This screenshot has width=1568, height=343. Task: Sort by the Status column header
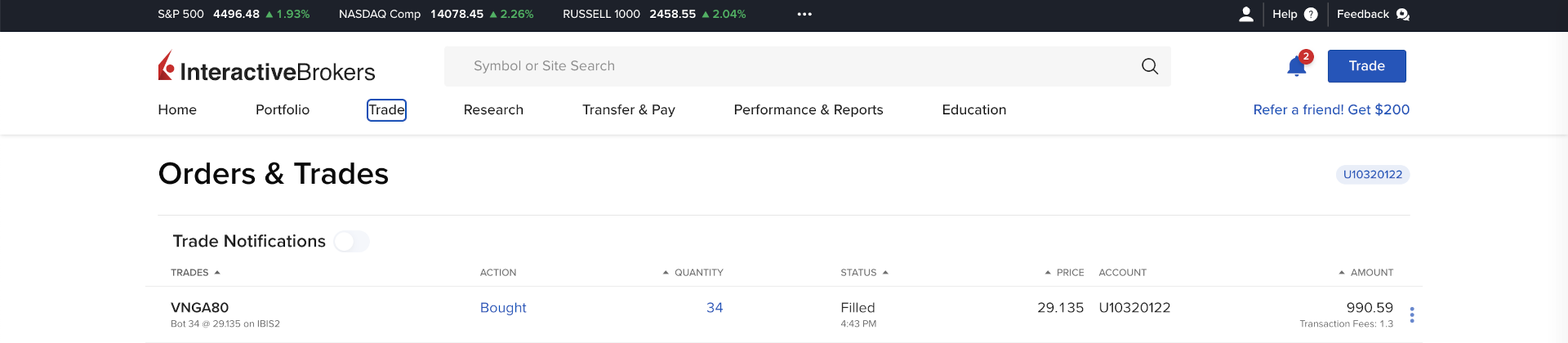point(864,273)
